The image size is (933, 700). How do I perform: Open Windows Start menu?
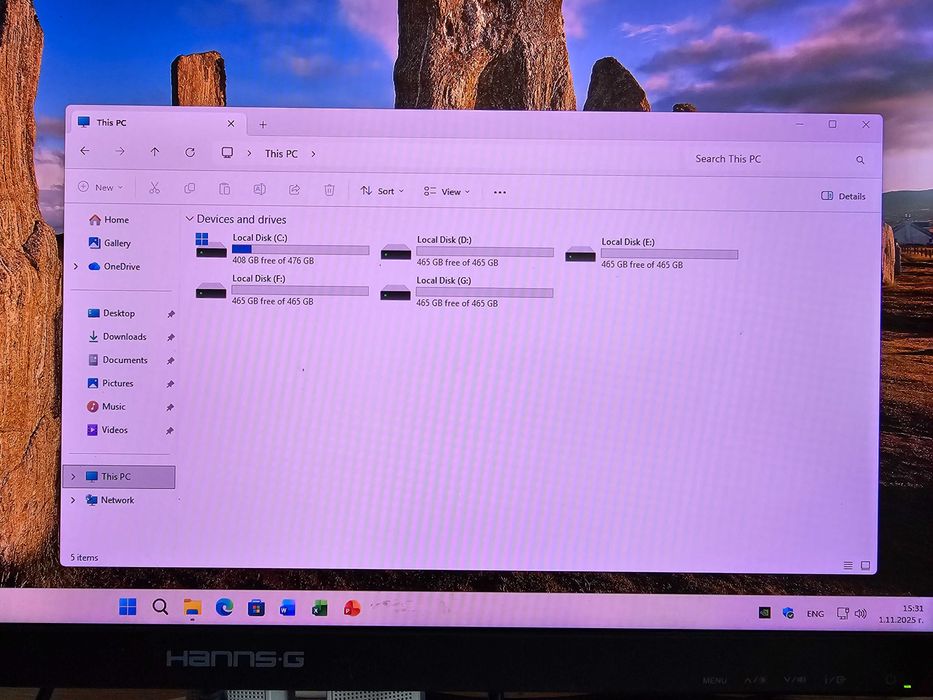[x=127, y=607]
